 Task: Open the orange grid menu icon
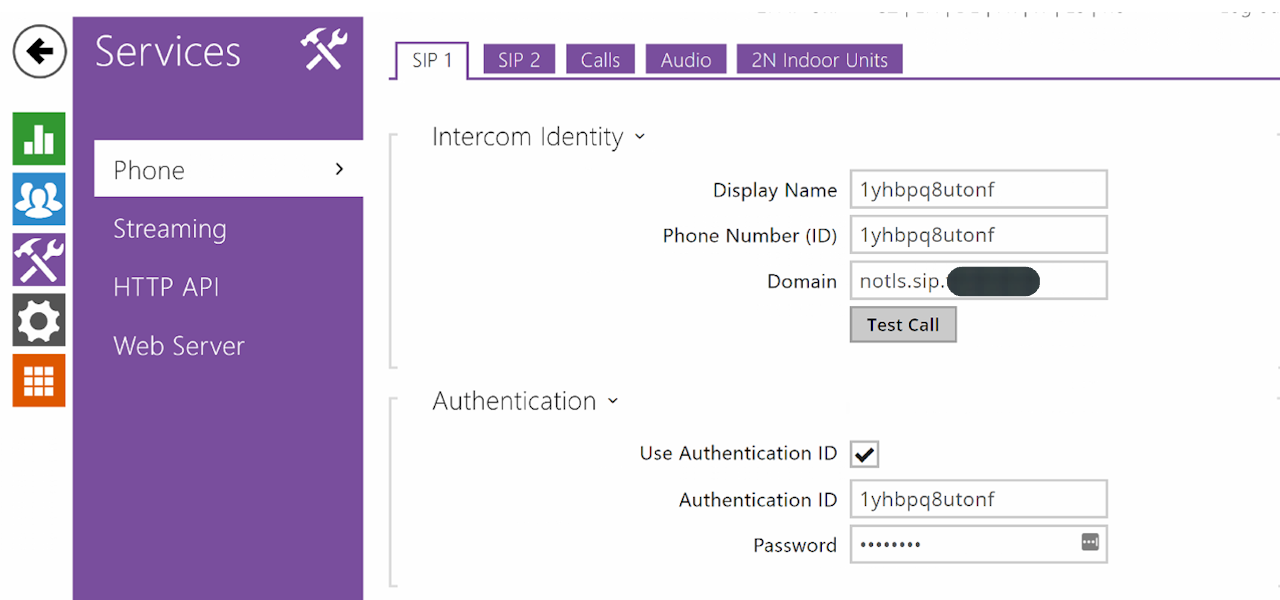[39, 380]
